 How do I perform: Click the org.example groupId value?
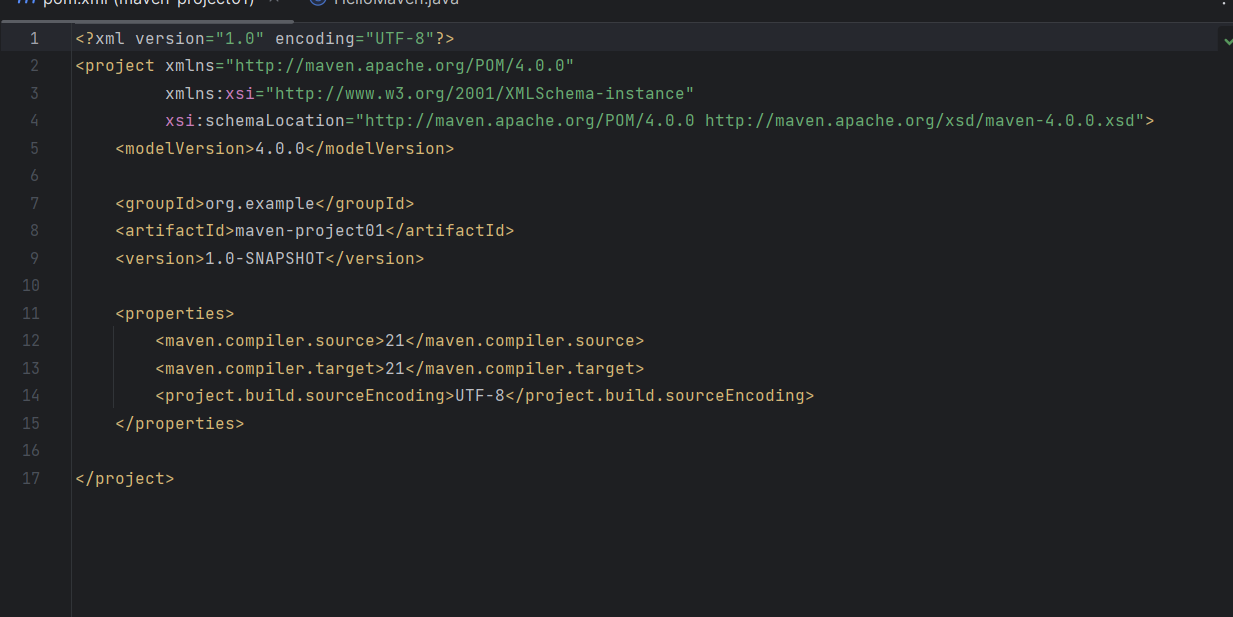pyautogui.click(x=260, y=203)
